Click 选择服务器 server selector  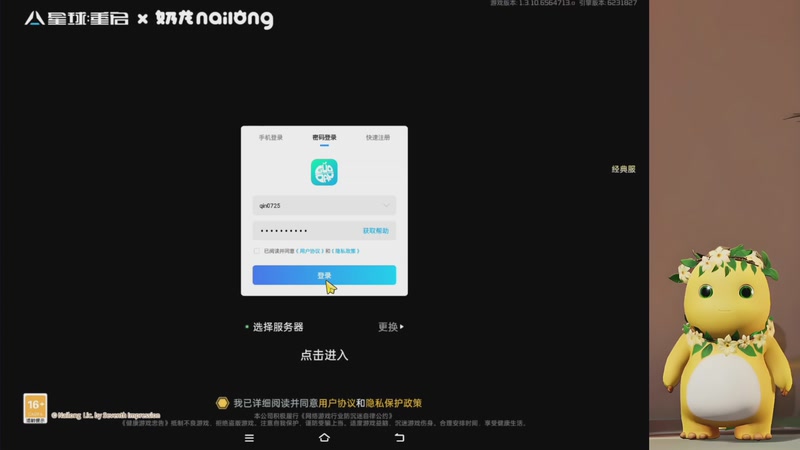pyautogui.click(x=278, y=327)
